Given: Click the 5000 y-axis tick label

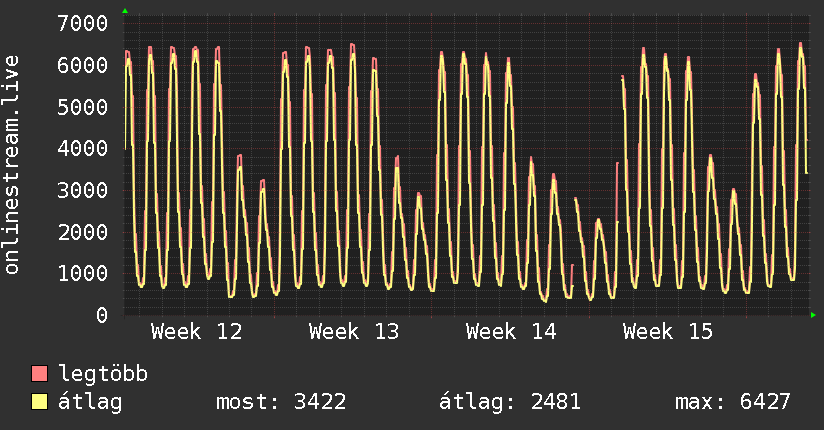Looking at the screenshot, I should click(x=83, y=107).
